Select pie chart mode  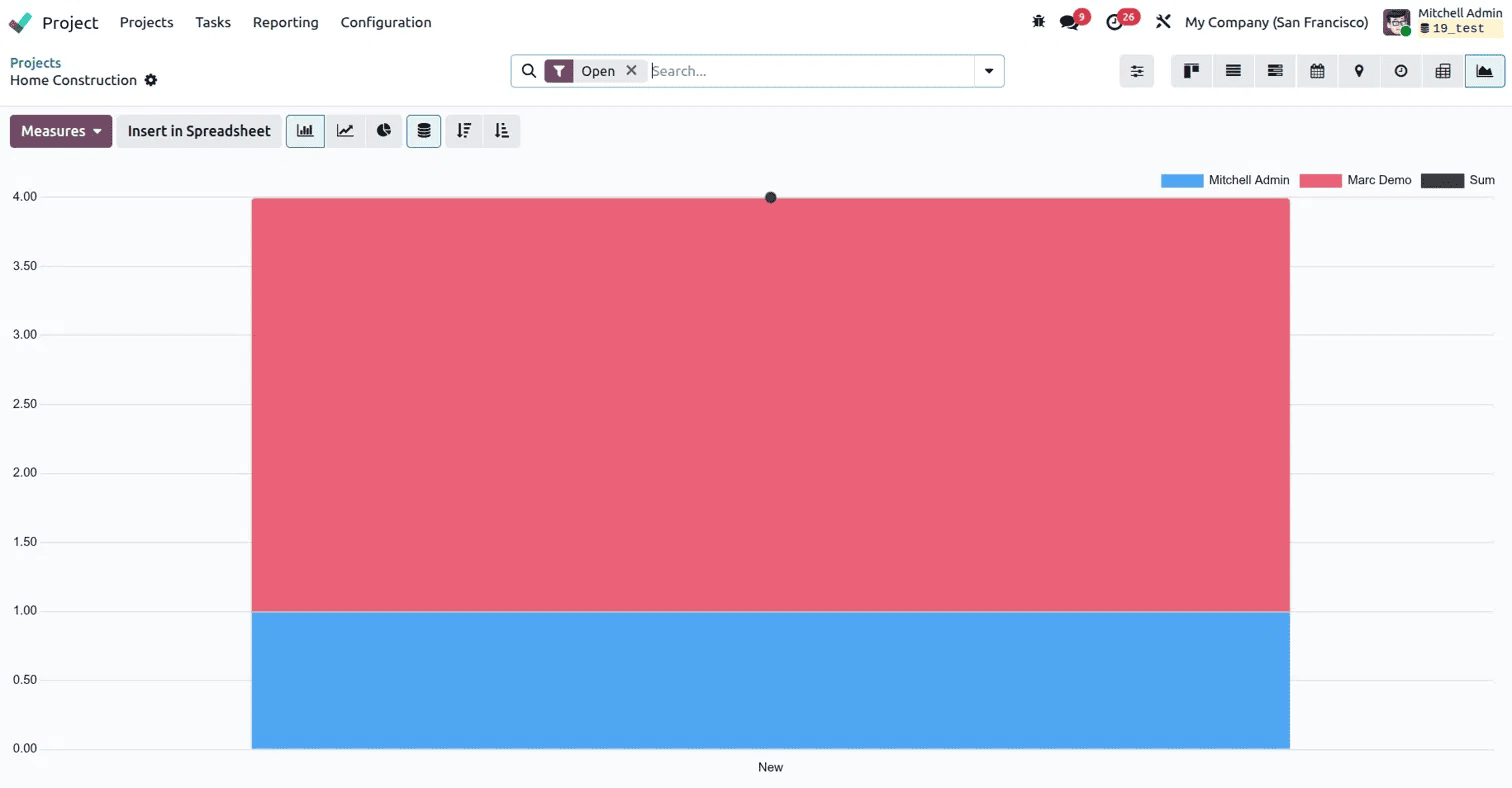point(384,131)
